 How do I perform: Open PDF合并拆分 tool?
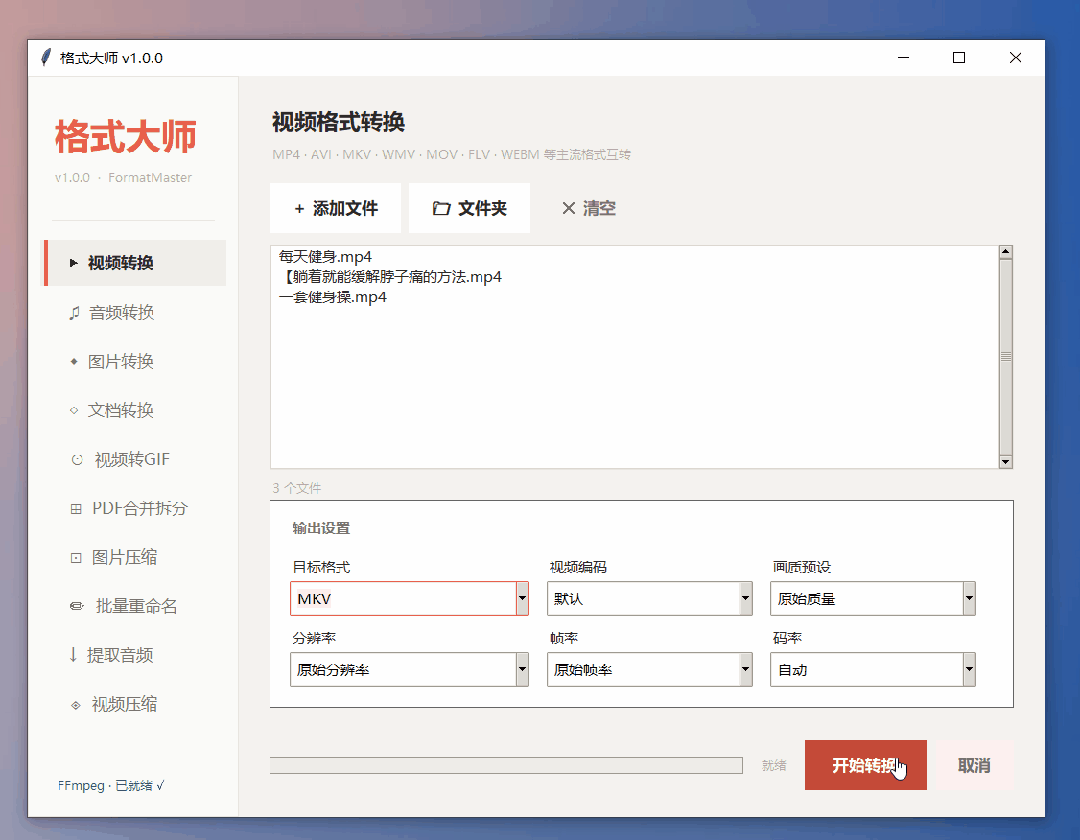(135, 508)
